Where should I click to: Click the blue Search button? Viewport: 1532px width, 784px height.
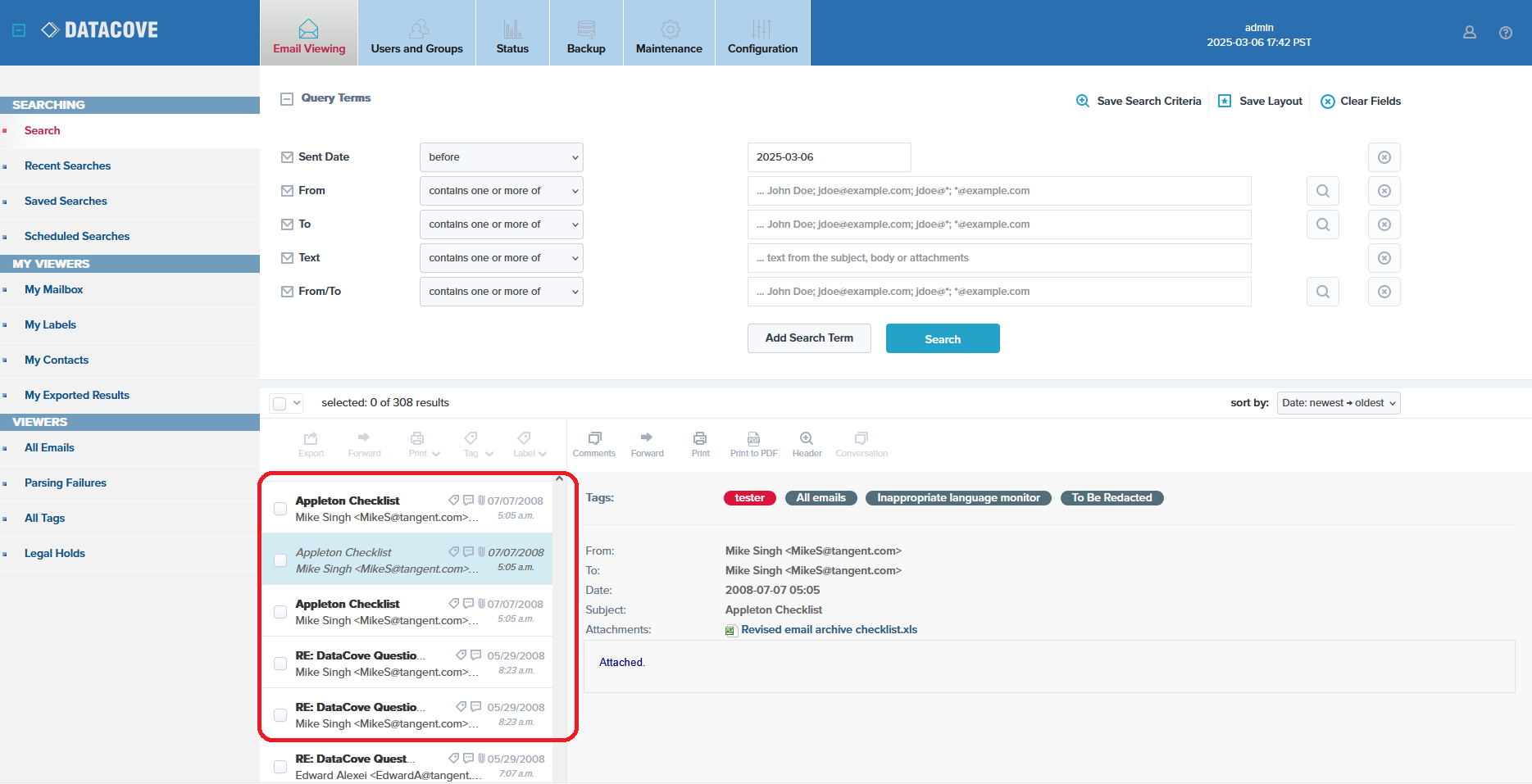[x=943, y=338]
